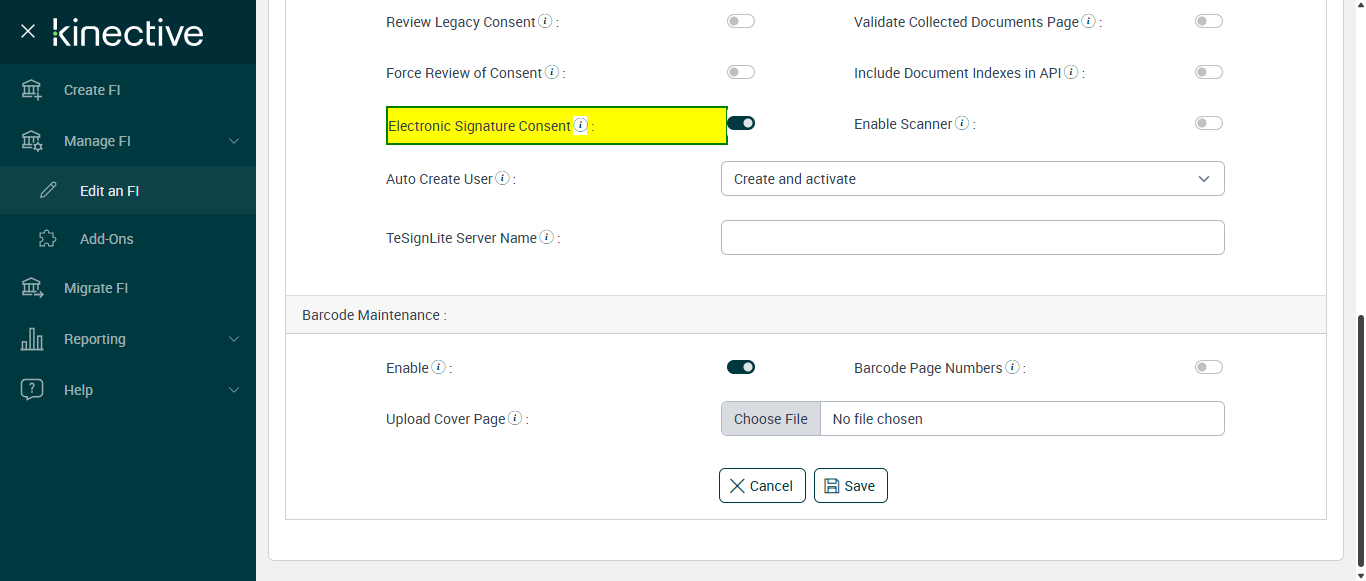
Task: Click info icon beside Auto Create User
Action: 502,179
